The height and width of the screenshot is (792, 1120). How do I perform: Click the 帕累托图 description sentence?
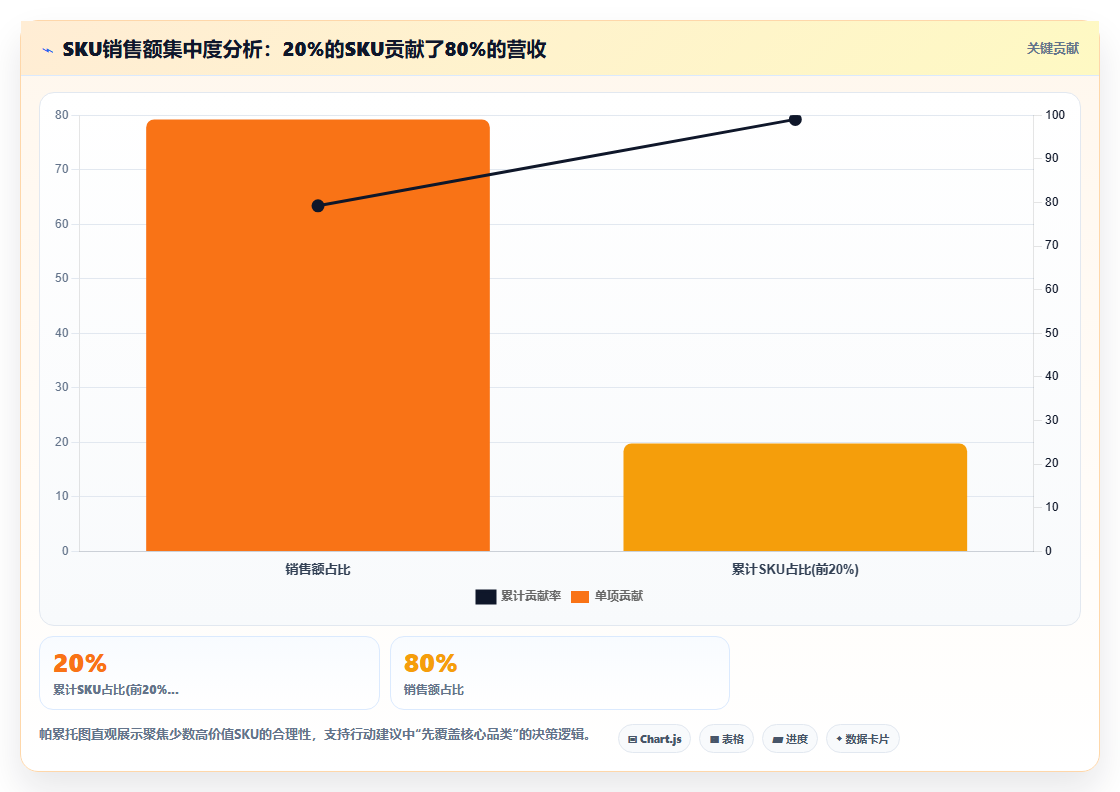(315, 734)
